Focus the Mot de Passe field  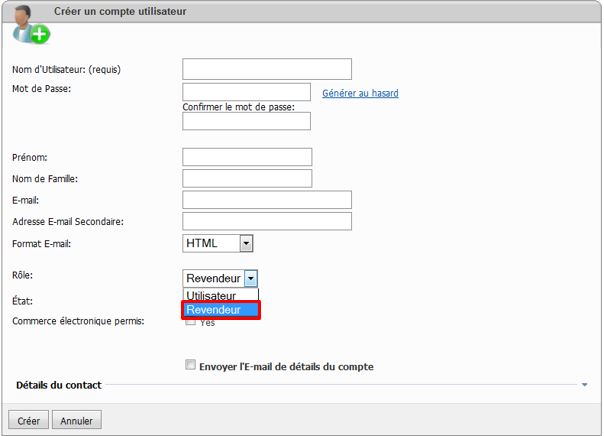[x=246, y=92]
